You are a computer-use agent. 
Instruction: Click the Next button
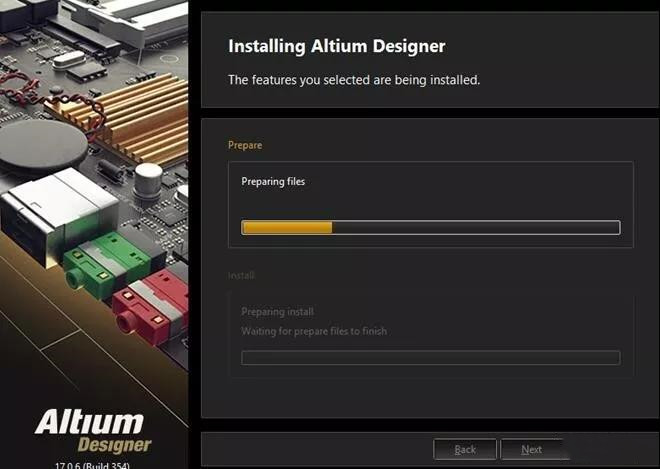(532, 450)
